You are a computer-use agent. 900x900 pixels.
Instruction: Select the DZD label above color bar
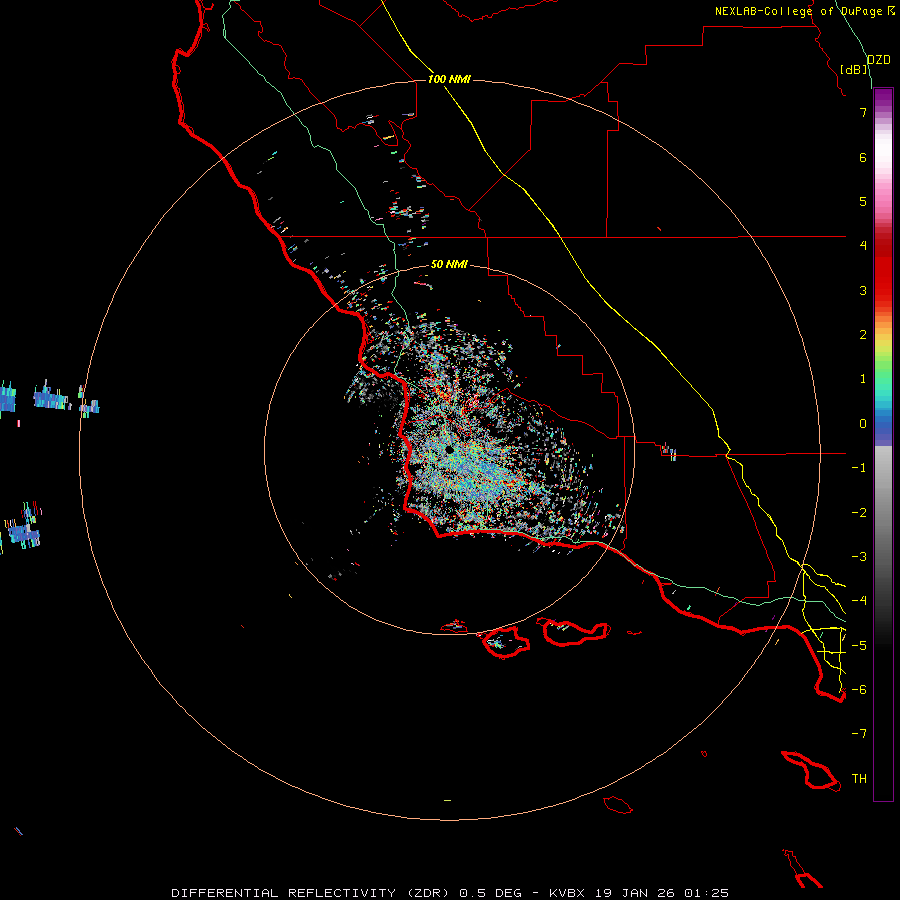click(879, 60)
